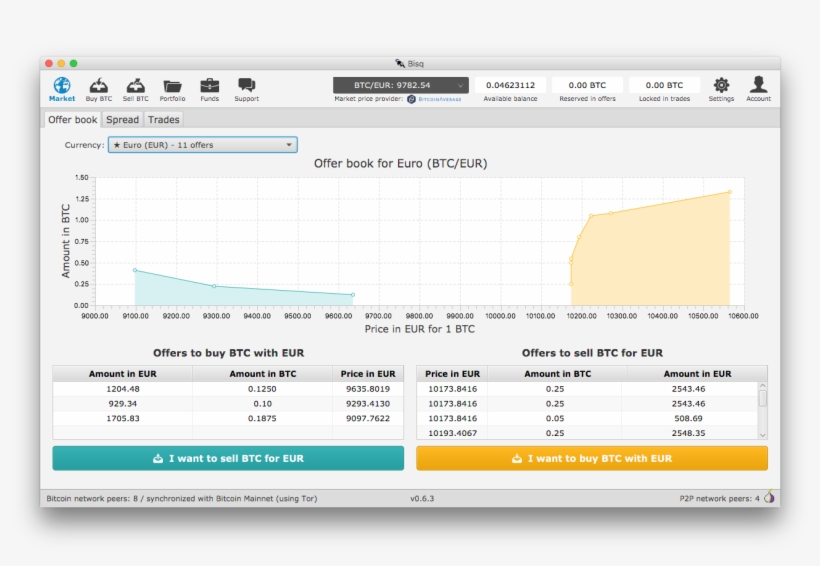Image resolution: width=820 pixels, height=566 pixels.
Task: Open Settings gear icon
Action: (x=721, y=85)
